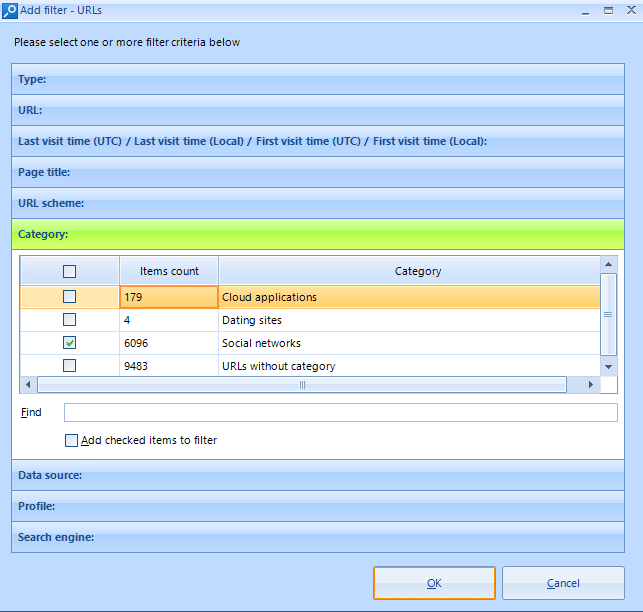The width and height of the screenshot is (643, 612).
Task: Enable Add checked items to filter
Action: tap(71, 440)
